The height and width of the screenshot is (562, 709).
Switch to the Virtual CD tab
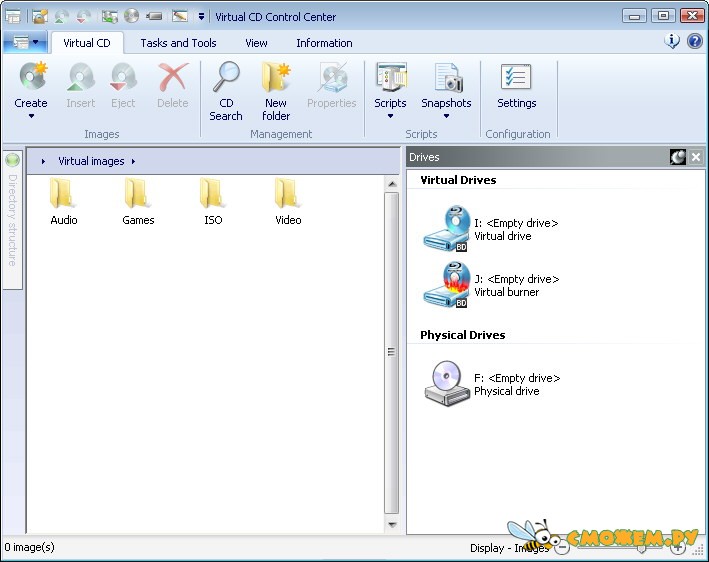click(x=87, y=43)
